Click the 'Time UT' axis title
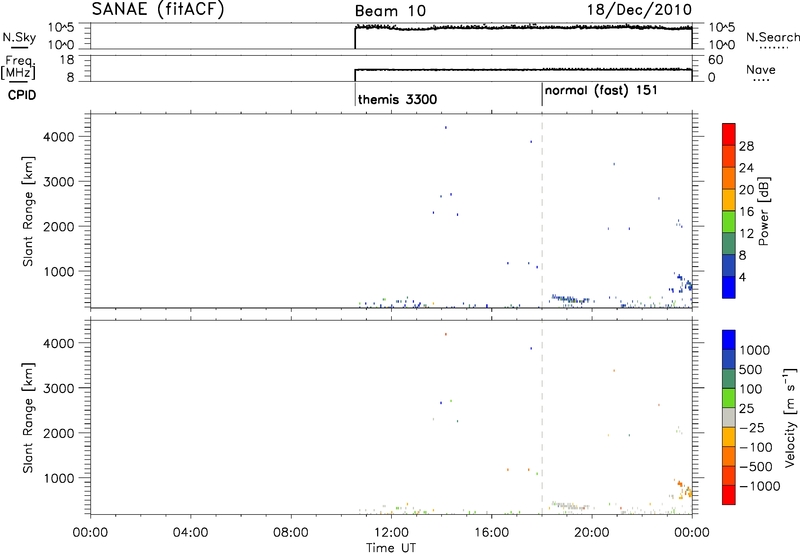 click(x=391, y=548)
